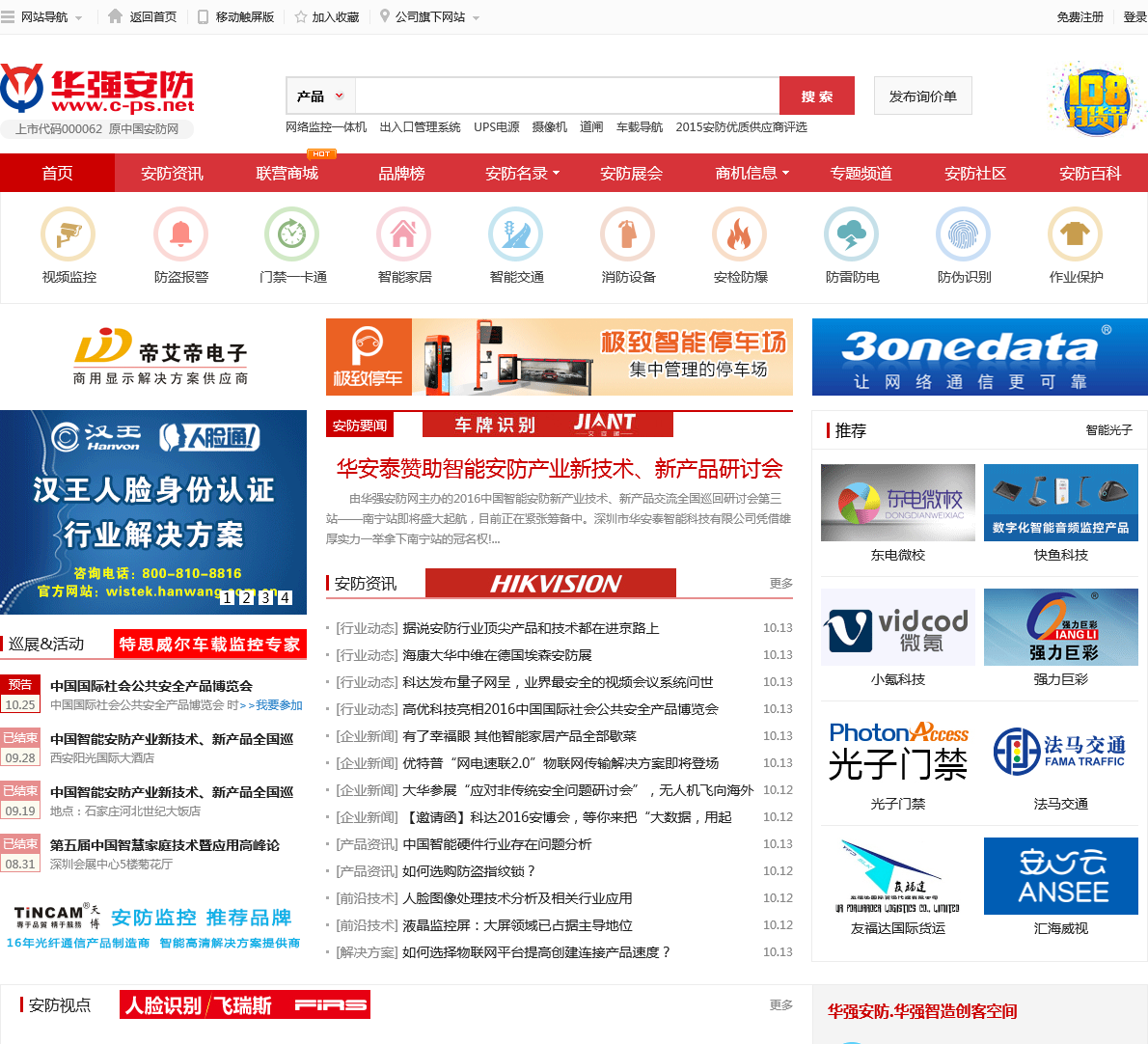Open article 如何选购防盗指纹锁？

click(469, 870)
